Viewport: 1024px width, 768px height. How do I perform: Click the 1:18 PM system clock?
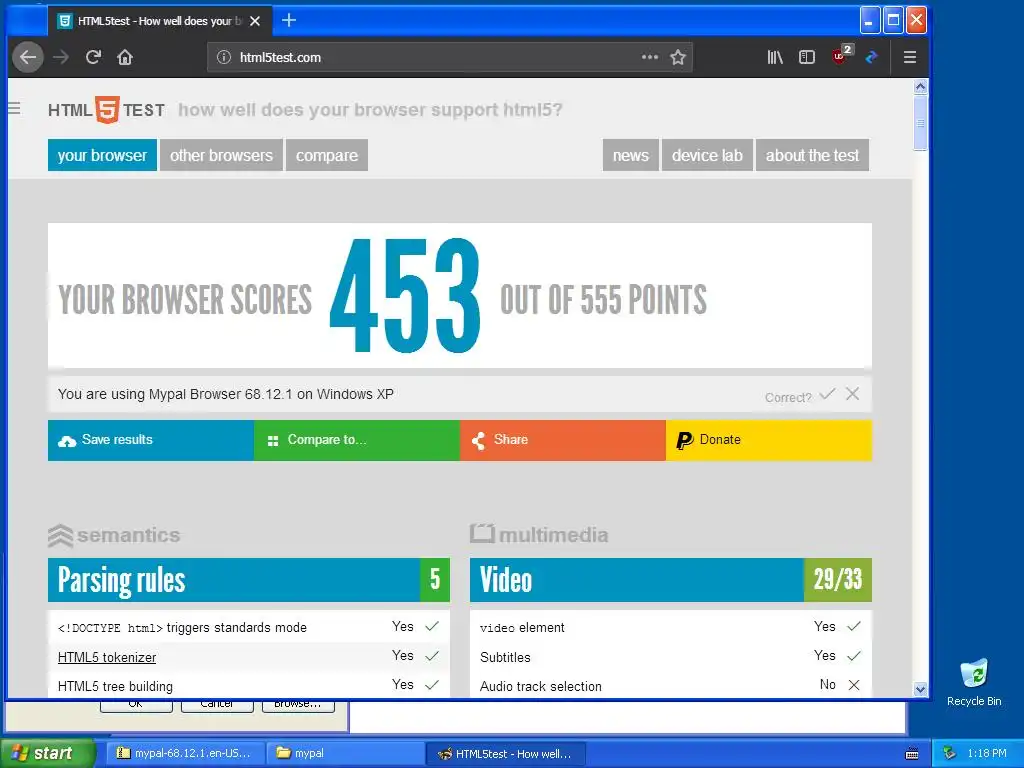pos(987,754)
